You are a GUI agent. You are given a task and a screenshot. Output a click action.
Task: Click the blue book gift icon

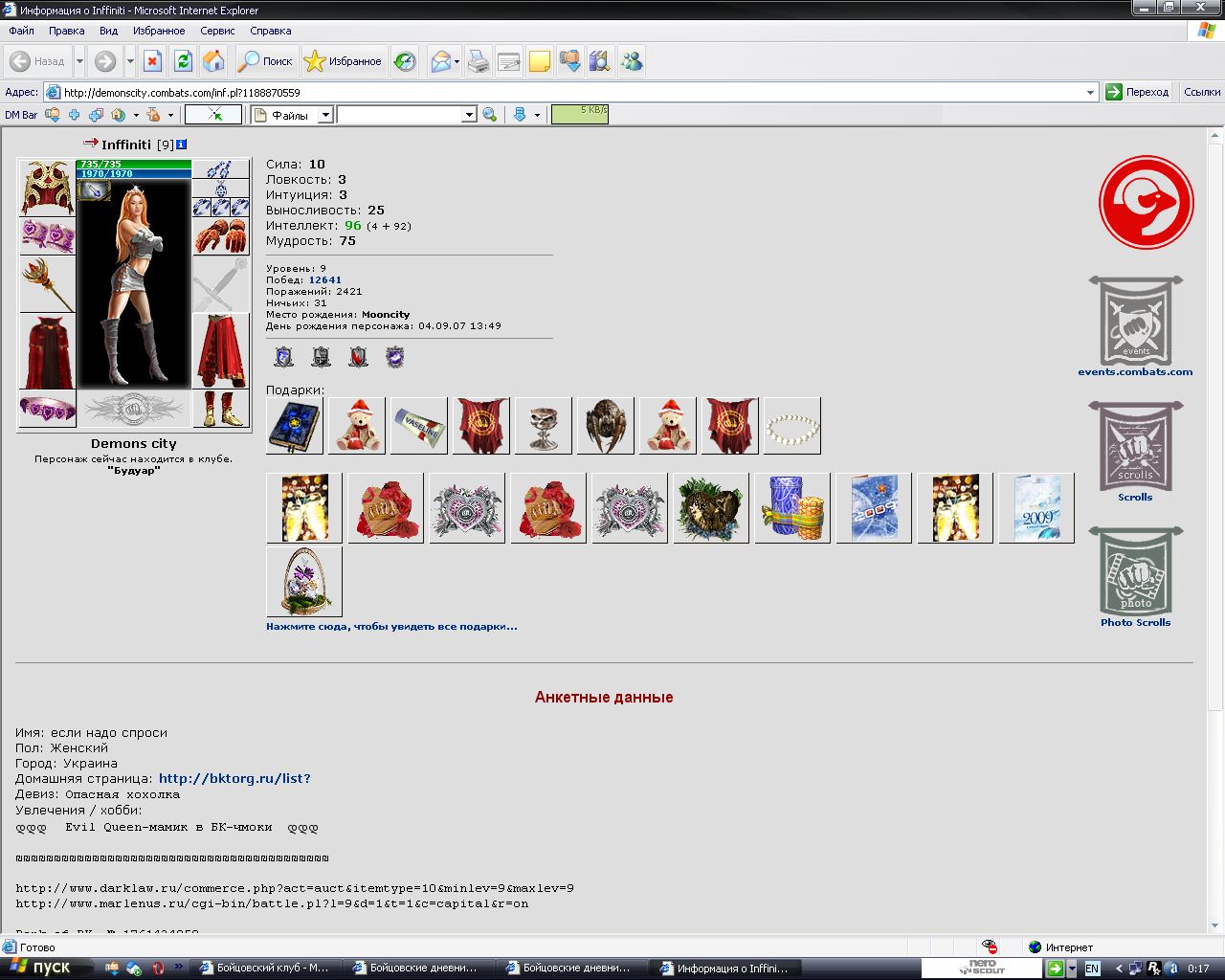click(x=295, y=426)
